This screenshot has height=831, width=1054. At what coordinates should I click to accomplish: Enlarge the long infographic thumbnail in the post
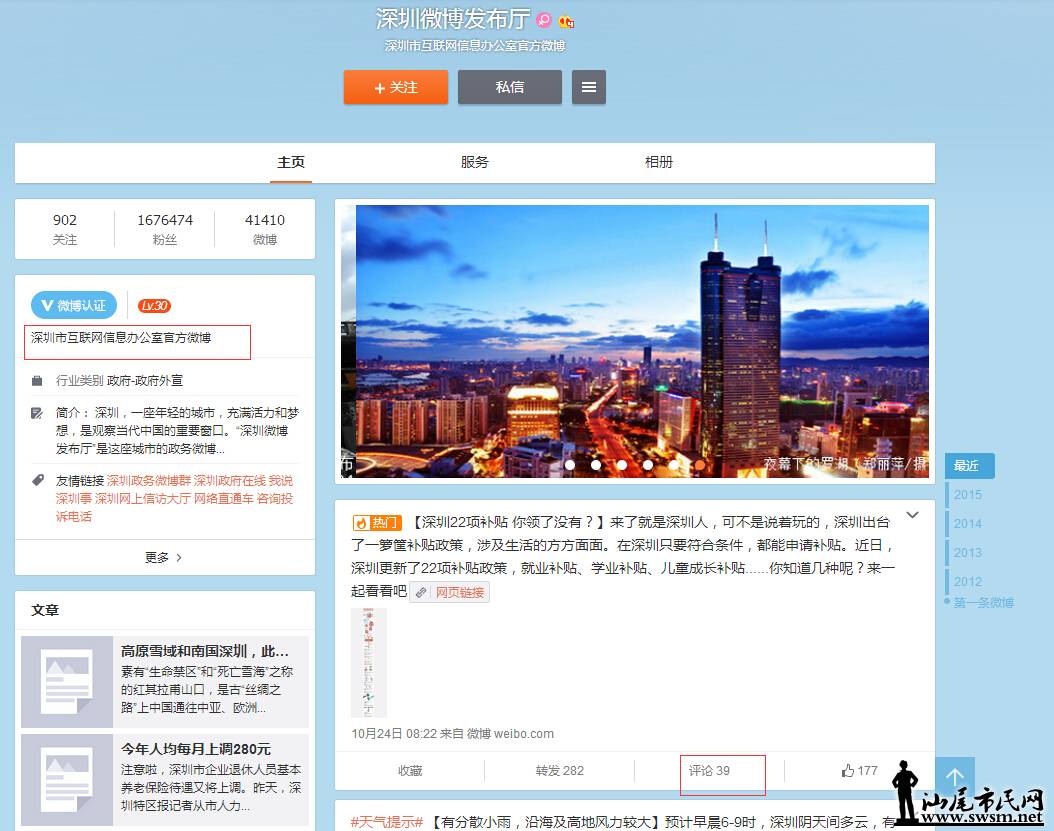tap(368, 662)
